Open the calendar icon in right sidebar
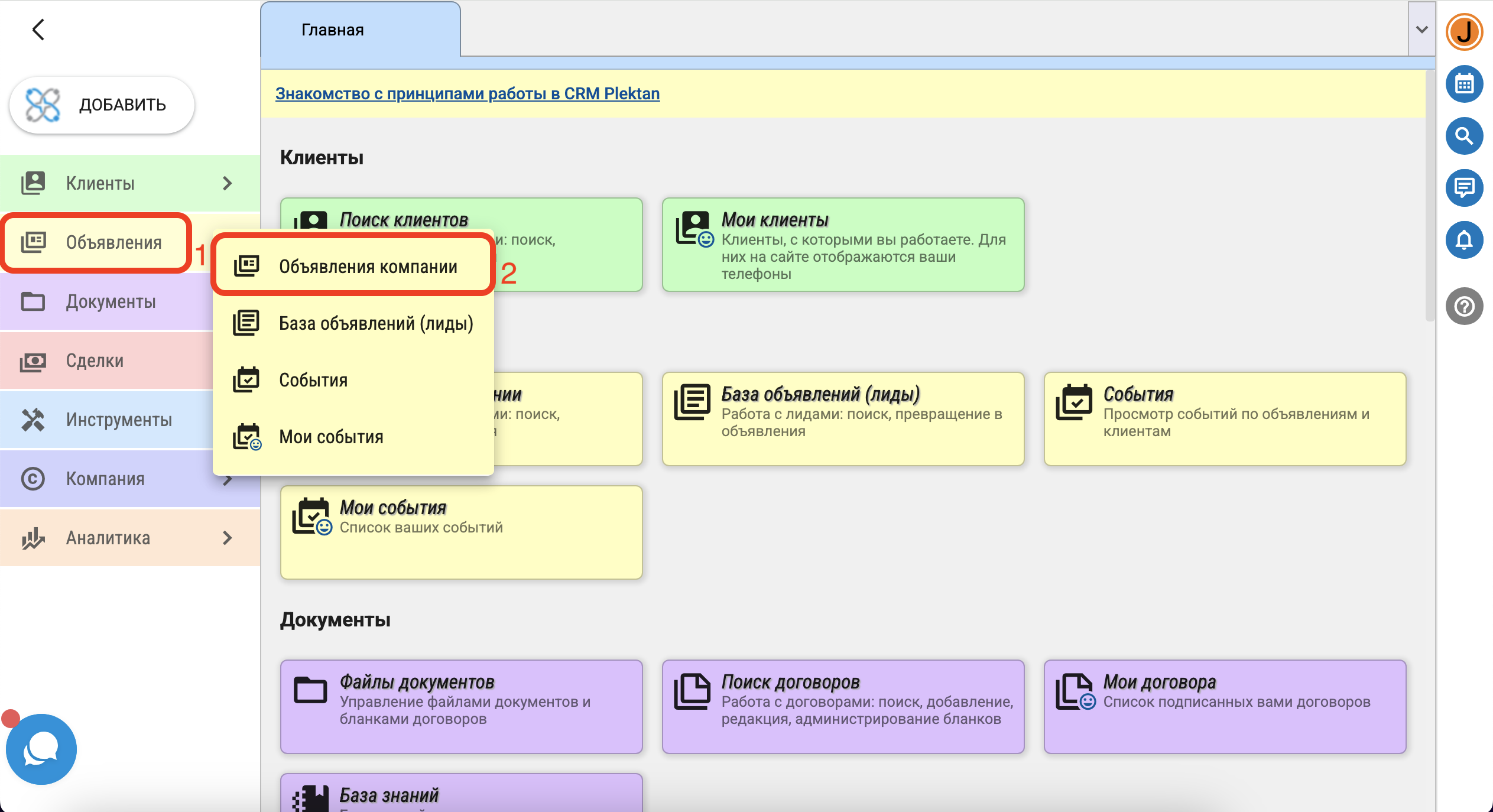This screenshot has height=812, width=1493. [x=1463, y=85]
